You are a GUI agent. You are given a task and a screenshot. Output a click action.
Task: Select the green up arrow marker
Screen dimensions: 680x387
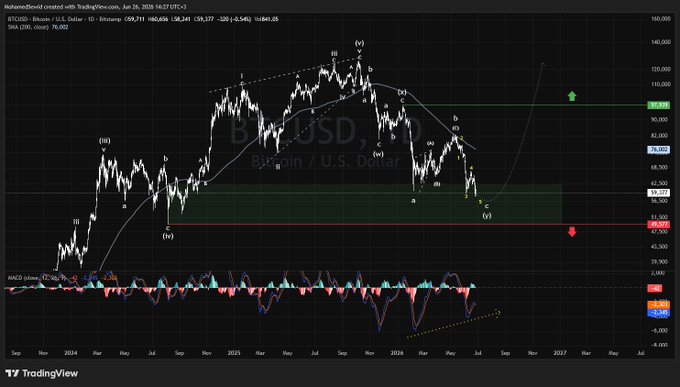572,96
